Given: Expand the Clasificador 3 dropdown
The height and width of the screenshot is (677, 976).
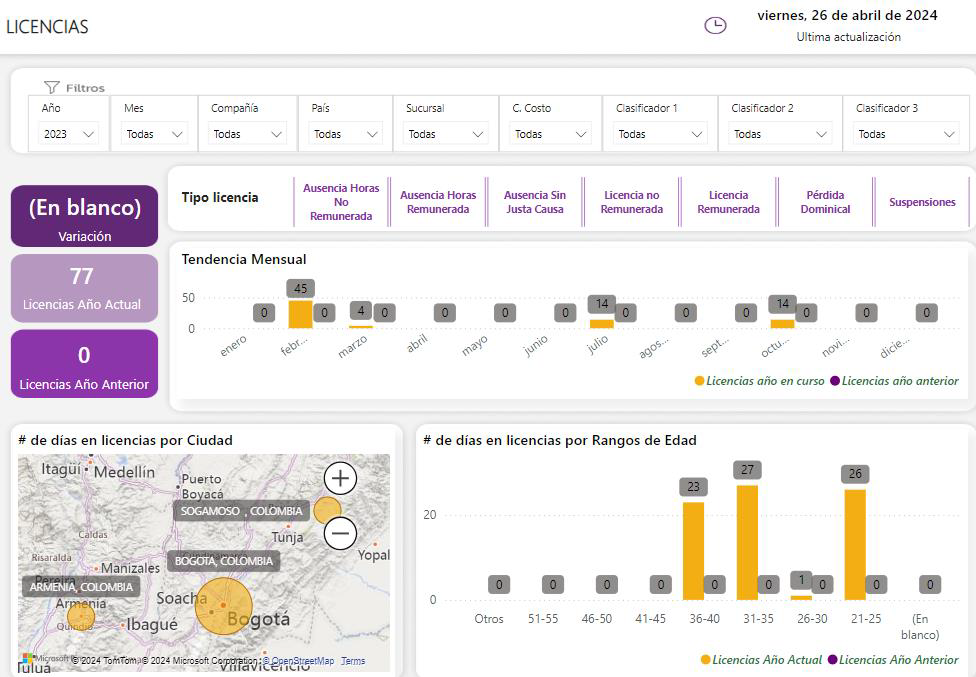Looking at the screenshot, I should click(x=906, y=134).
